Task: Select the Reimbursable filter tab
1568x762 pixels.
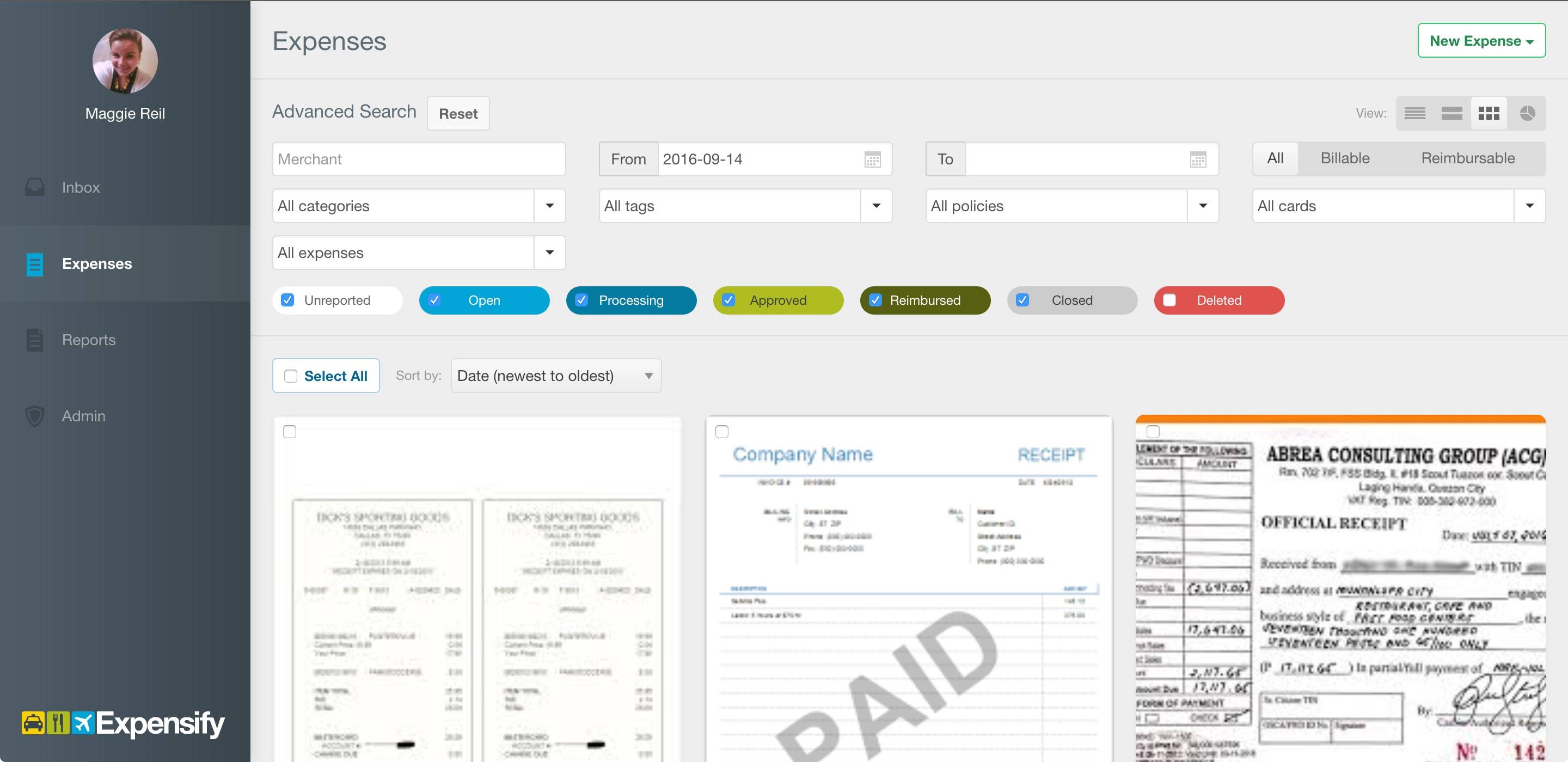Action: pyautogui.click(x=1467, y=158)
